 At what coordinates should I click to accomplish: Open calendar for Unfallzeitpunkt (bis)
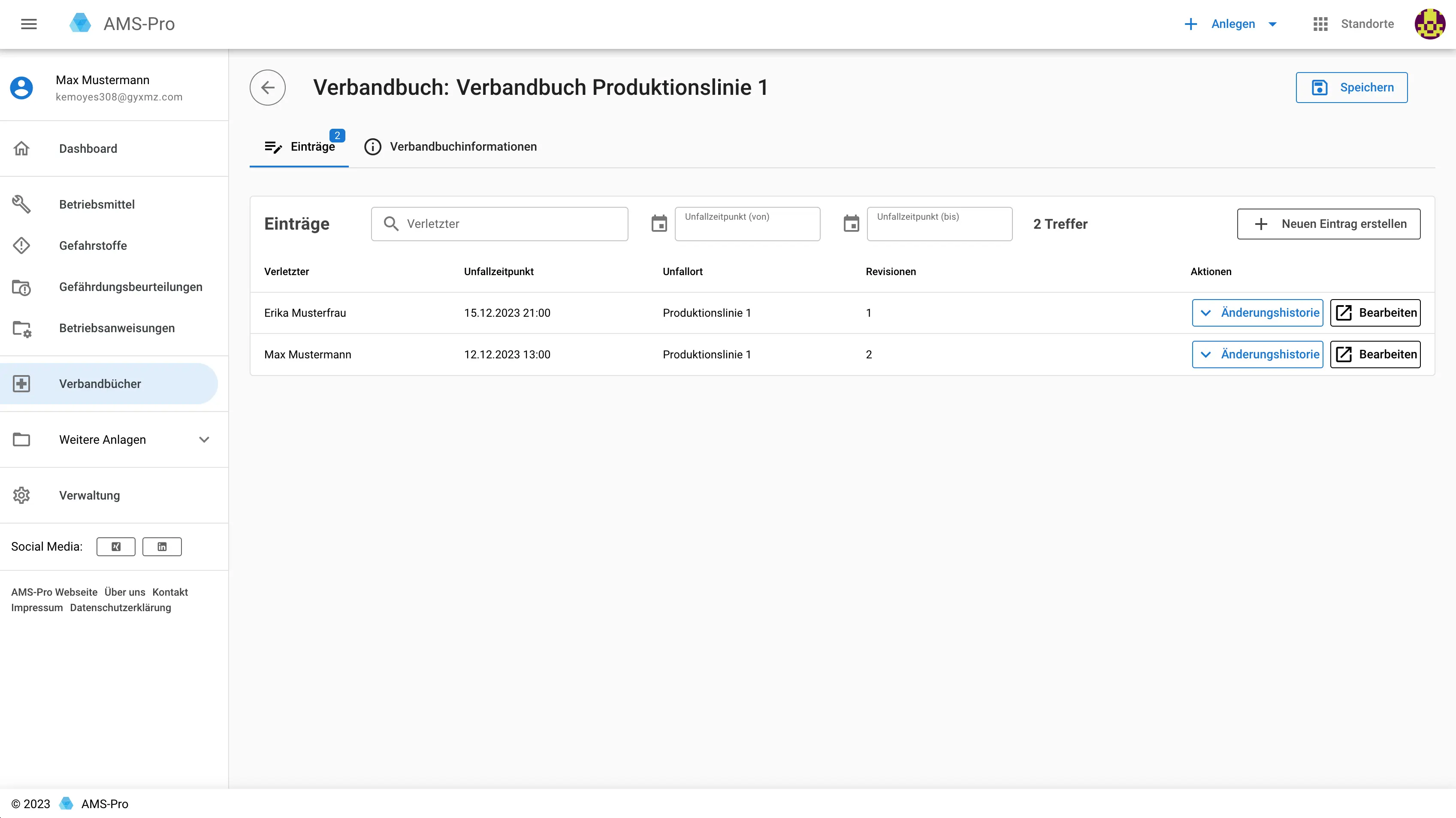coord(851,224)
